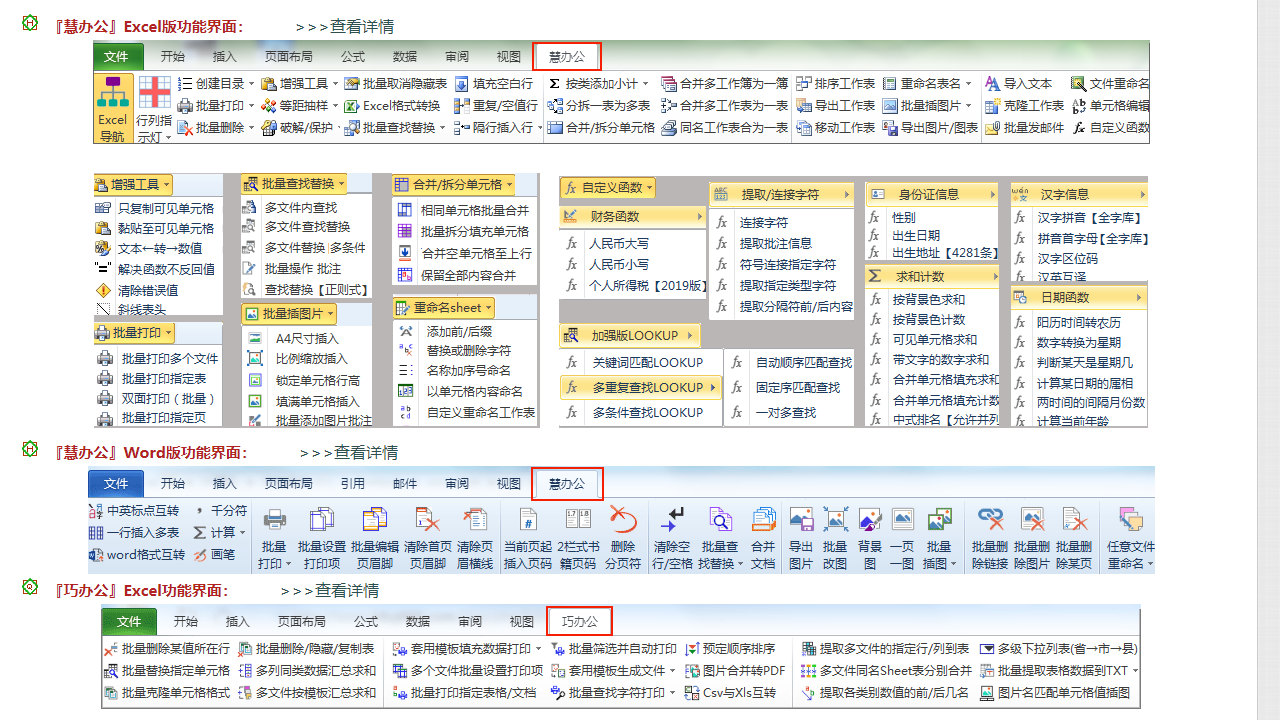Switch to 慧办公 tab in the Word ribbon
Screen dimensions: 1280x720
(x=567, y=483)
